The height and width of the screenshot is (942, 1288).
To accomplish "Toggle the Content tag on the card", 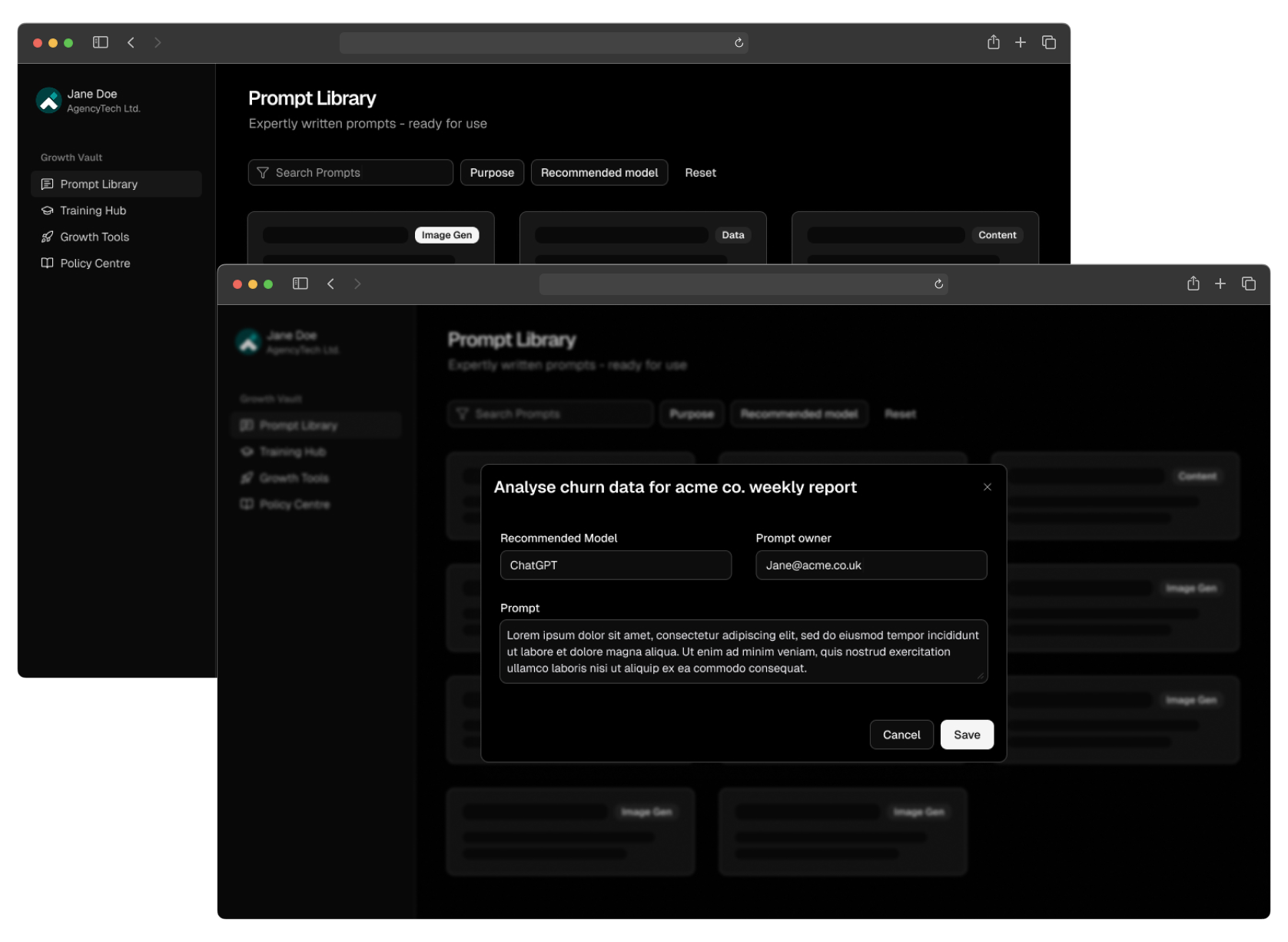I will coord(997,235).
